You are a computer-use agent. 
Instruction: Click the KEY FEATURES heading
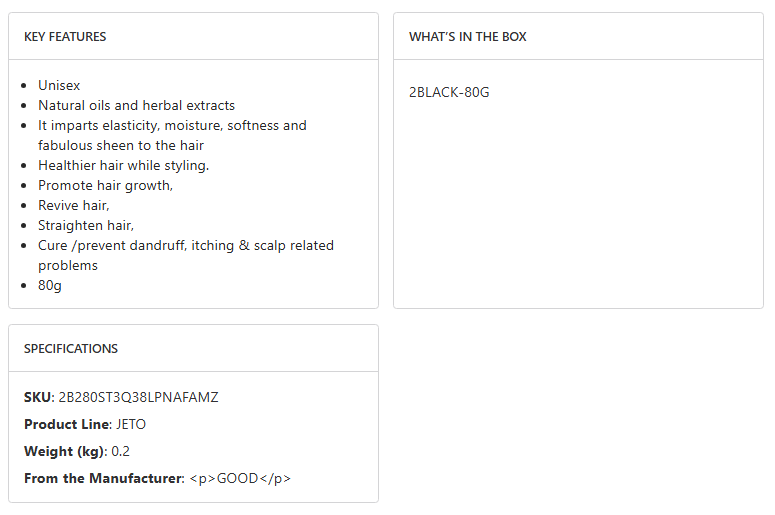click(x=65, y=37)
